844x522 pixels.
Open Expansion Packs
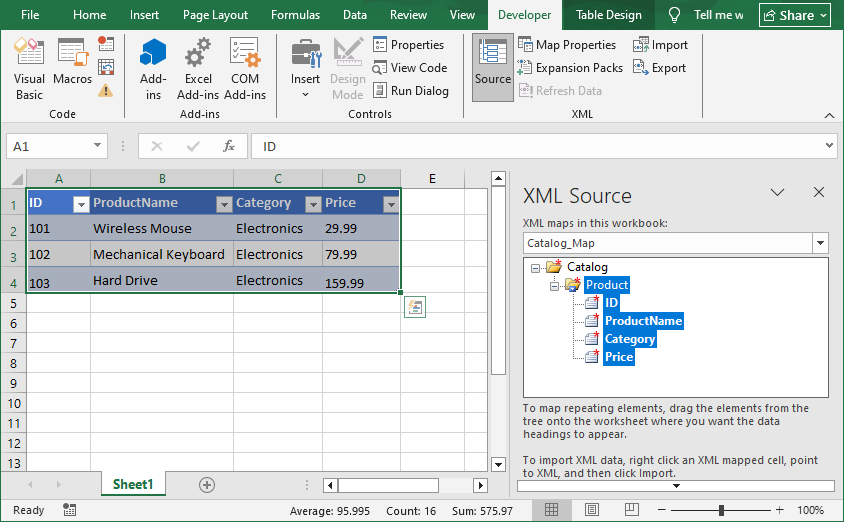pyautogui.click(x=570, y=68)
